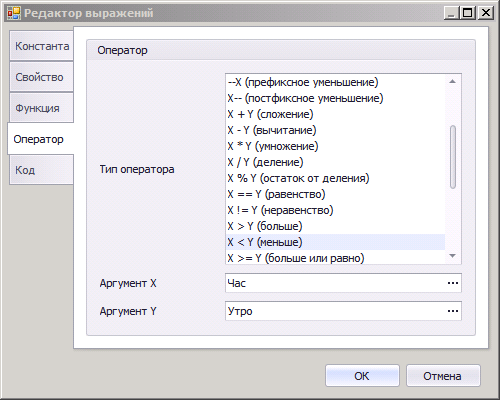Screen dimensions: 500x400
Task: Select X > Y (больше) operator
Action: tap(335, 226)
